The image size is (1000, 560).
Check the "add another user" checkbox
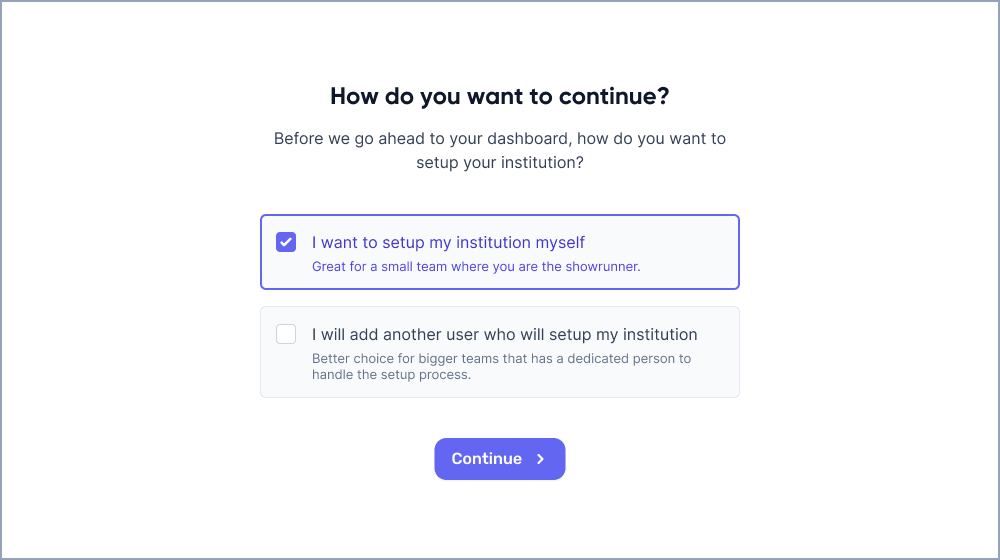click(286, 334)
